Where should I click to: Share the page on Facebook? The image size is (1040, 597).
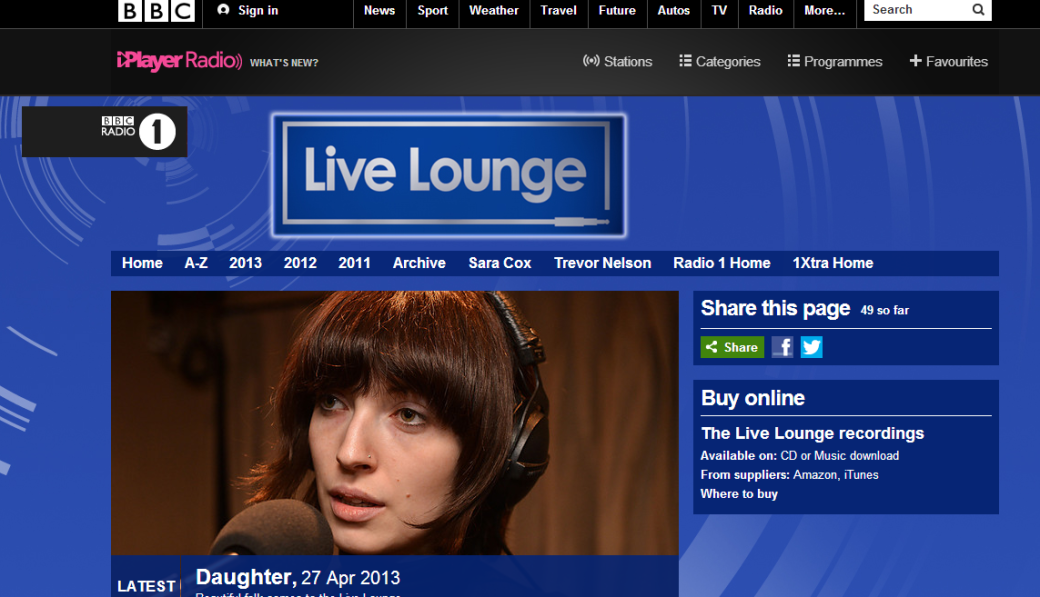coord(783,347)
